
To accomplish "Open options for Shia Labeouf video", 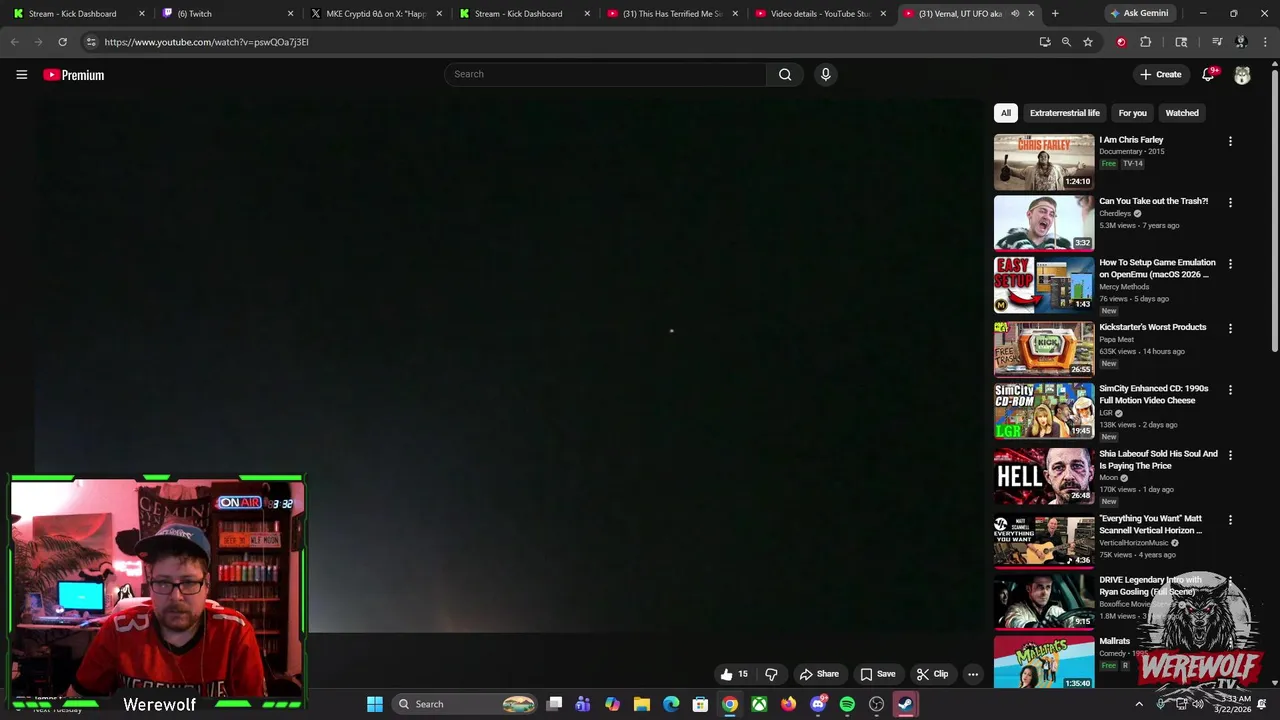I will tap(1230, 456).
